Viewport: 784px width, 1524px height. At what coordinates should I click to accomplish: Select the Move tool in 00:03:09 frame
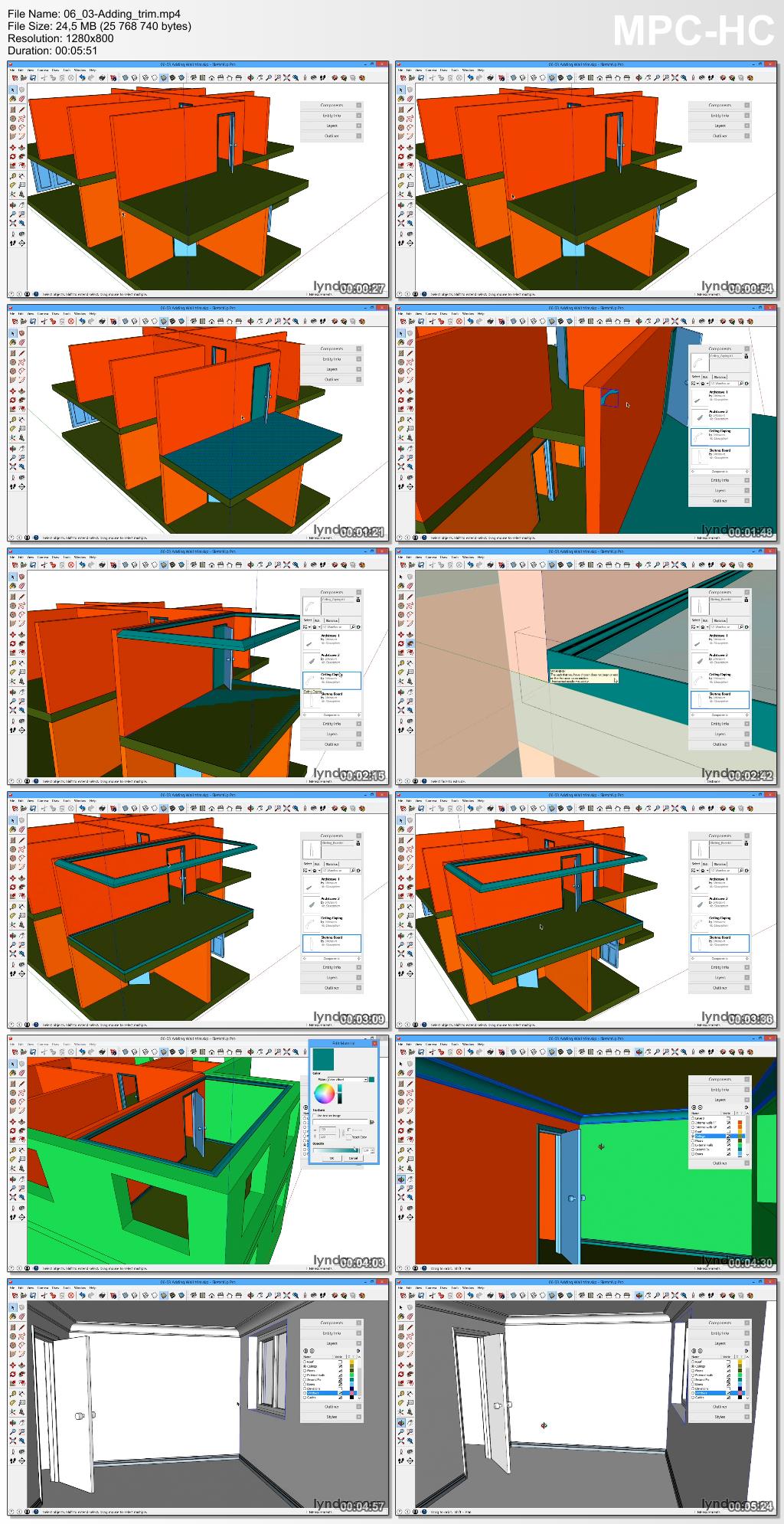point(13,878)
